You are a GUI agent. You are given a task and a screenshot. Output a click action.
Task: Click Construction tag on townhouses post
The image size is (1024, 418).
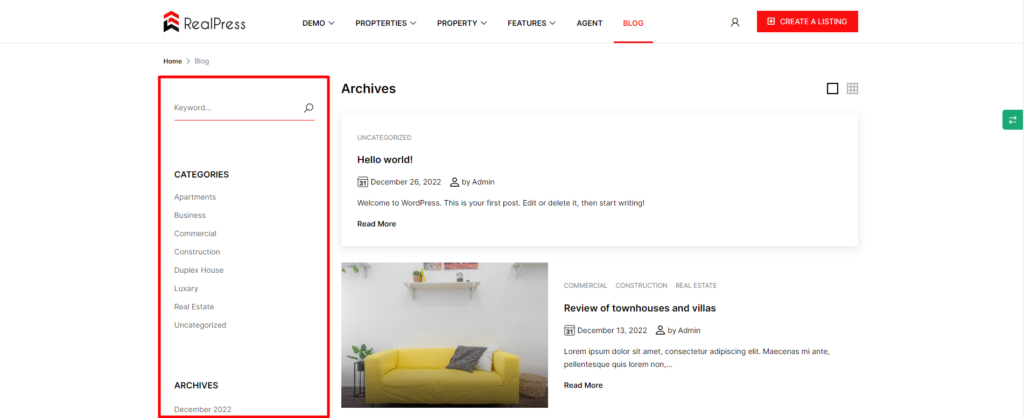641,285
